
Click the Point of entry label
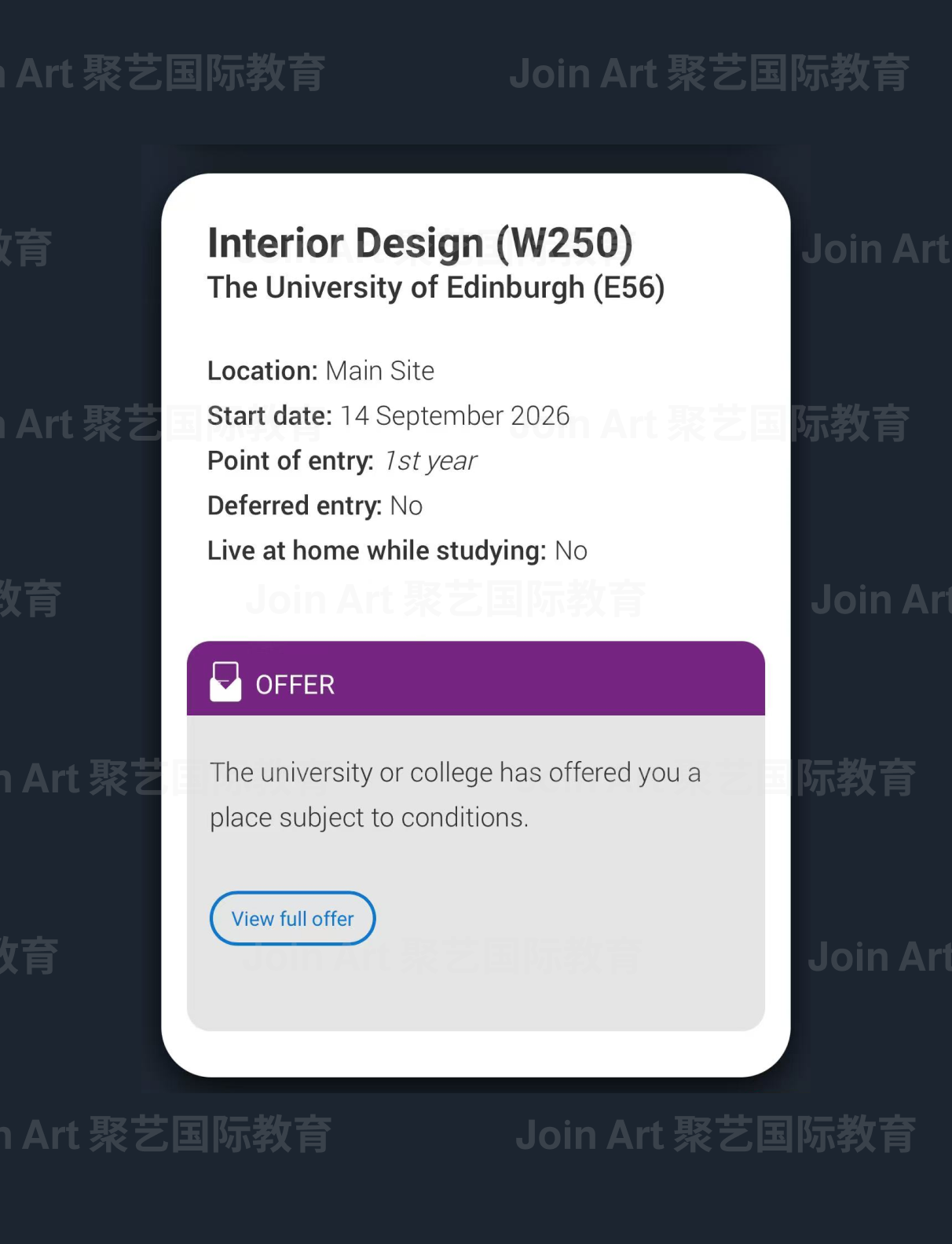(291, 461)
